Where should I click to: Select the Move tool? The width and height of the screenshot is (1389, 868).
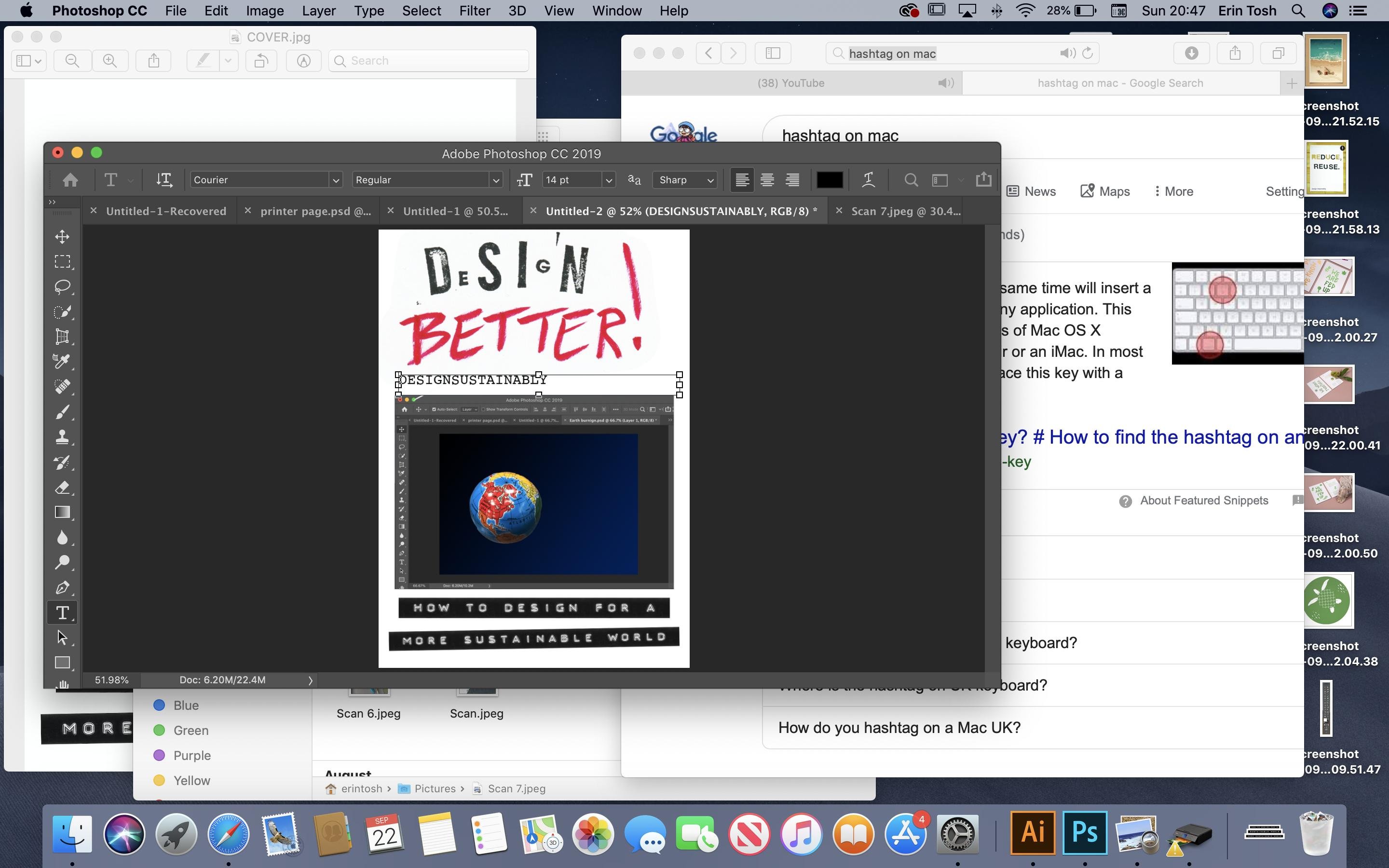point(62,236)
